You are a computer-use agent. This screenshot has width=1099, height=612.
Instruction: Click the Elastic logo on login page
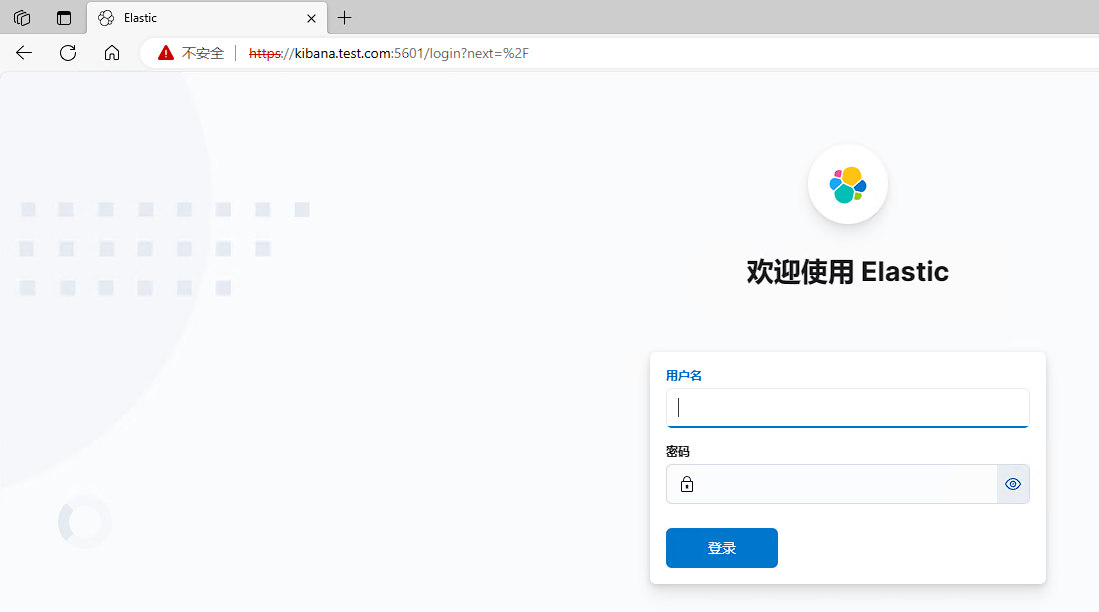click(x=847, y=184)
